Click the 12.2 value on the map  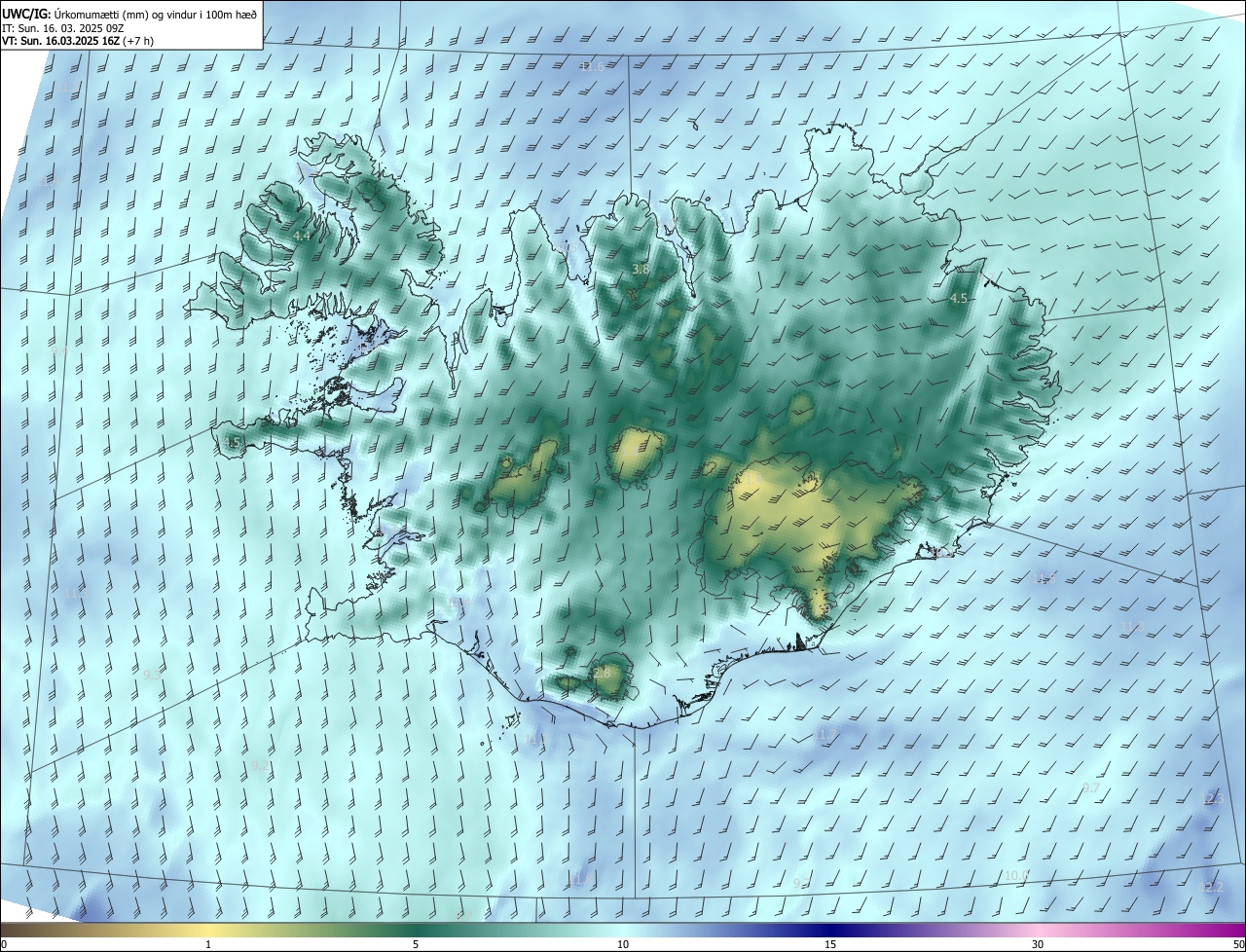coord(1212,888)
